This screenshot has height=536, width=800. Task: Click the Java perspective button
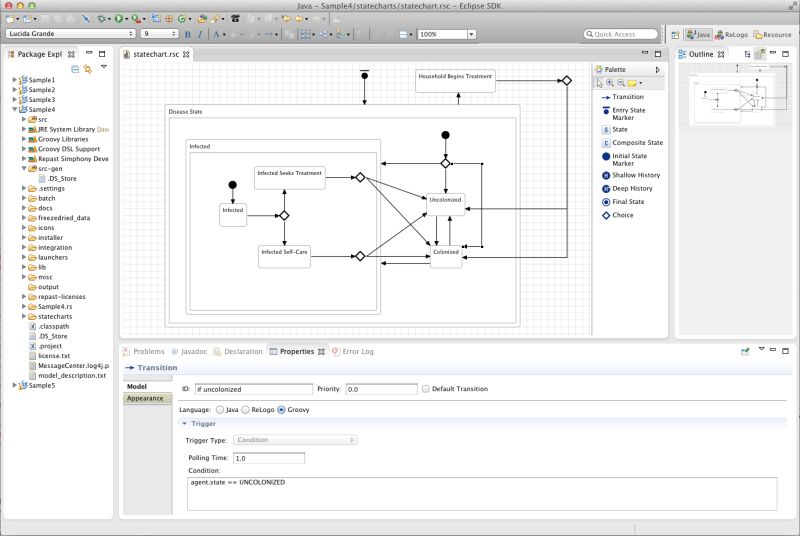coord(698,35)
